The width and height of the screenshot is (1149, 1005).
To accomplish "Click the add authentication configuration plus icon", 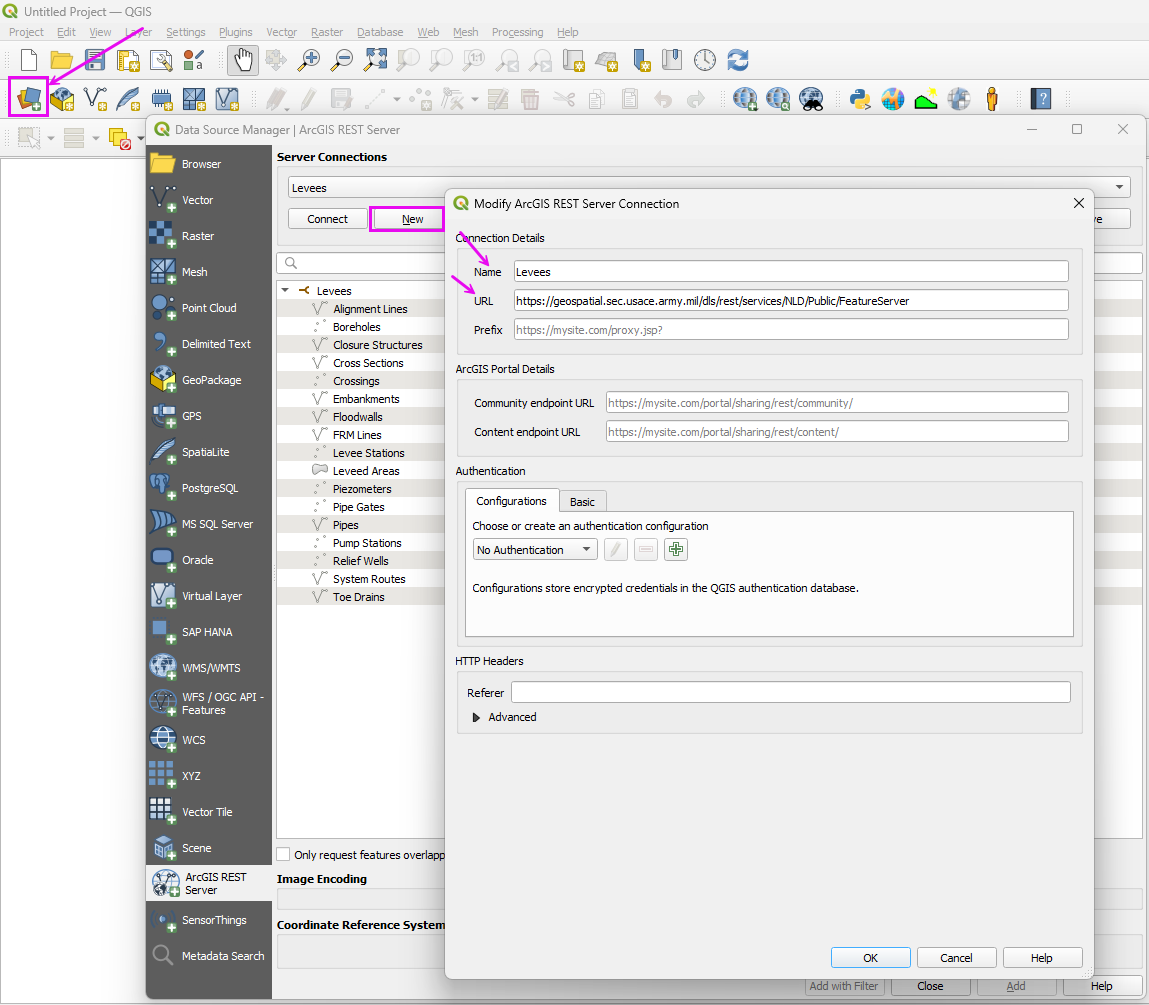I will (x=676, y=549).
